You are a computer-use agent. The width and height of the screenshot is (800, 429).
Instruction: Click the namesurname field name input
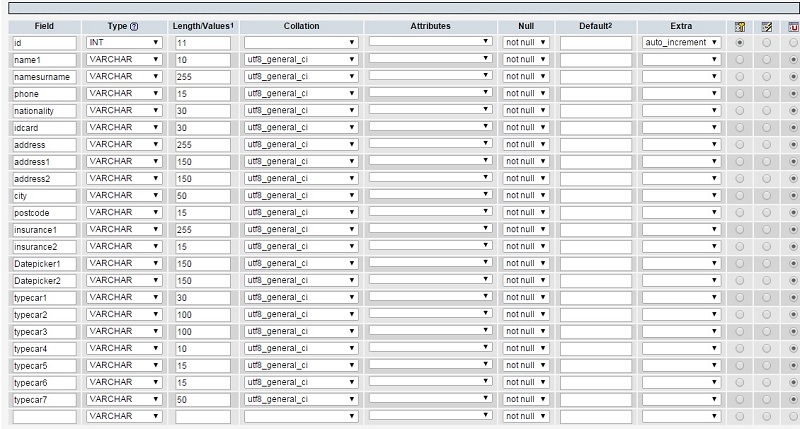(44, 77)
